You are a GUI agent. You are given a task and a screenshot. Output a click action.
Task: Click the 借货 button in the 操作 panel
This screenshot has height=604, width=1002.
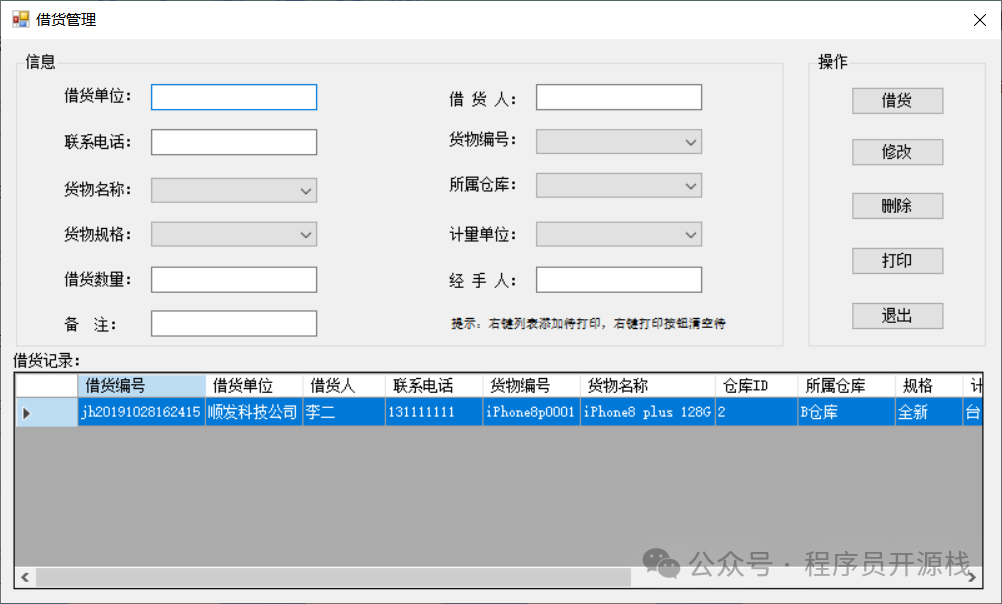point(897,100)
